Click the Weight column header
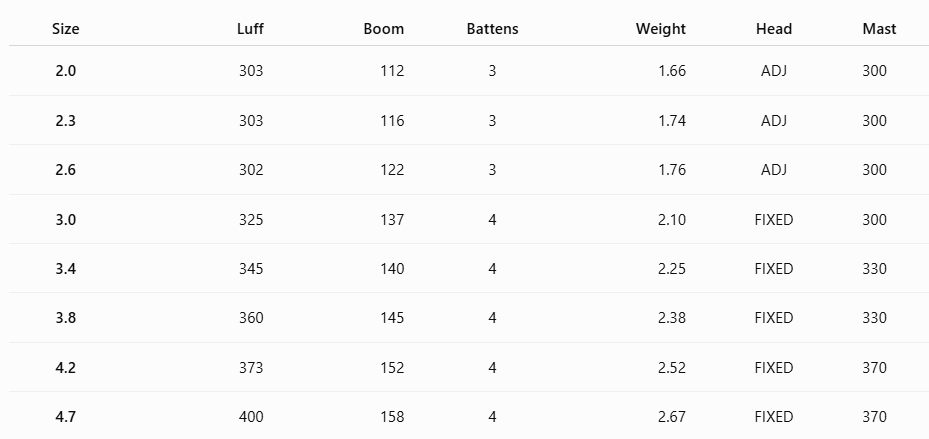The image size is (929, 439). (661, 29)
